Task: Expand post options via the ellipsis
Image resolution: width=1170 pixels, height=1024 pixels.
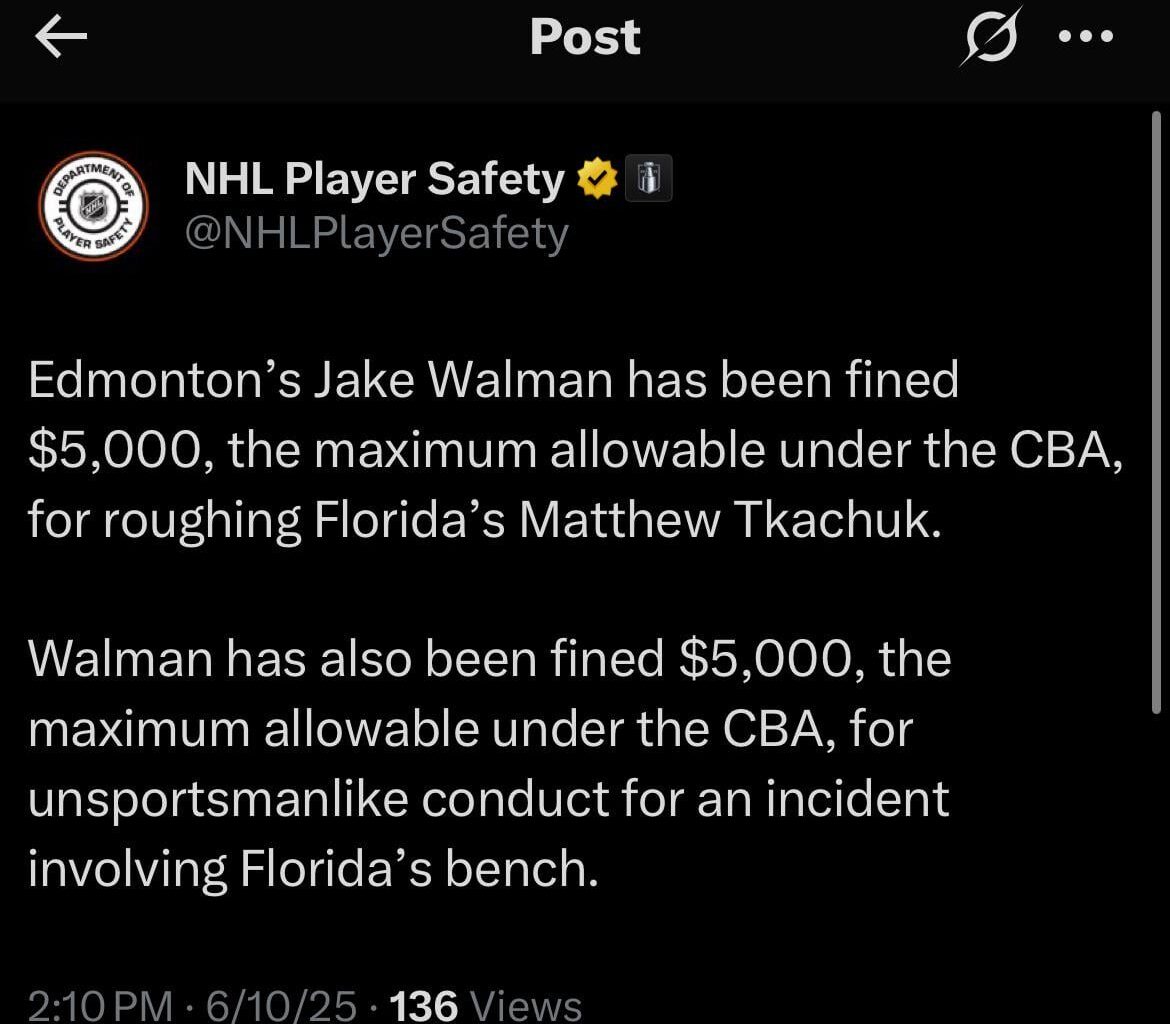Action: click(x=1084, y=36)
